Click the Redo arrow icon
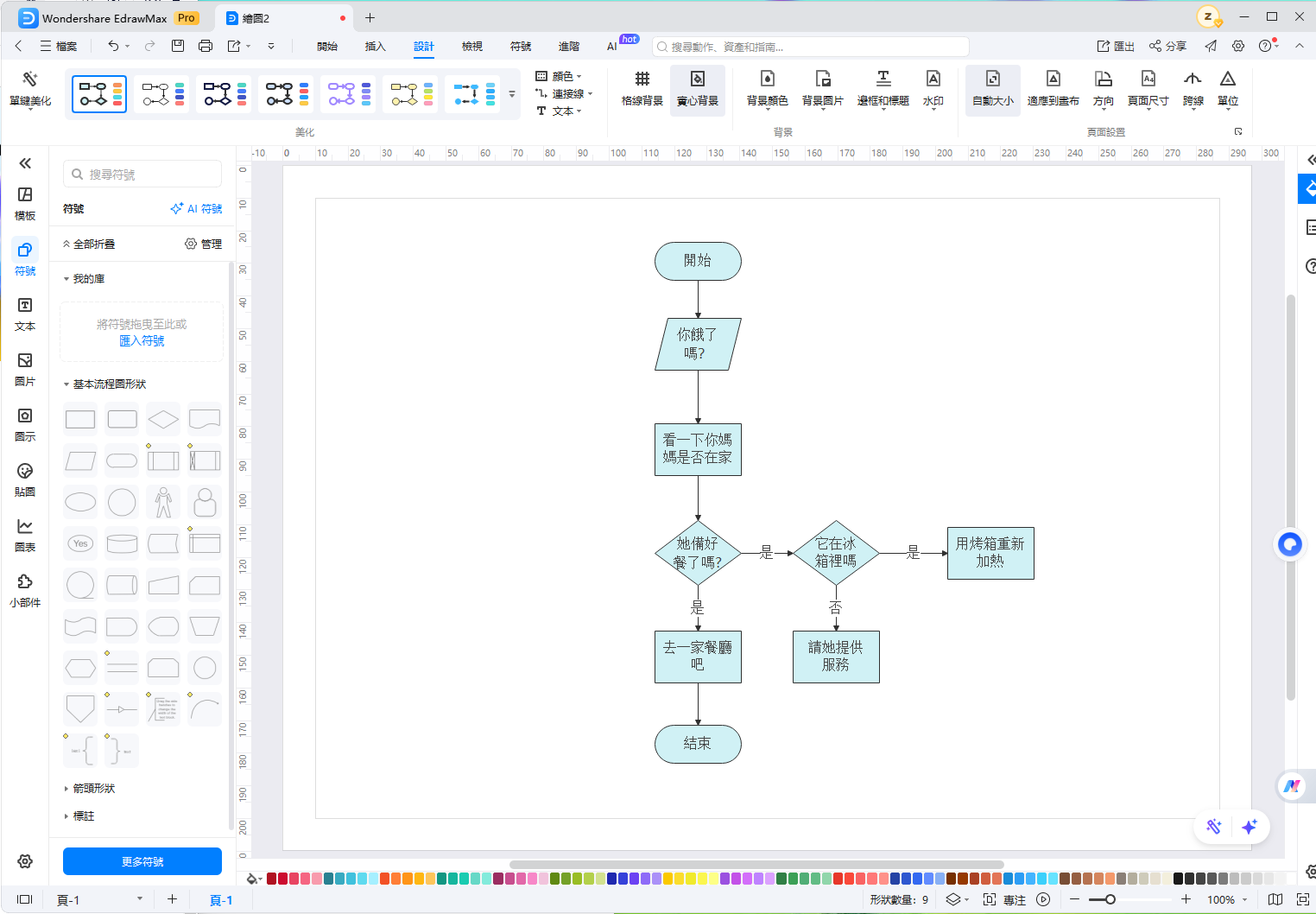The height and width of the screenshot is (914, 1316). tap(149, 46)
